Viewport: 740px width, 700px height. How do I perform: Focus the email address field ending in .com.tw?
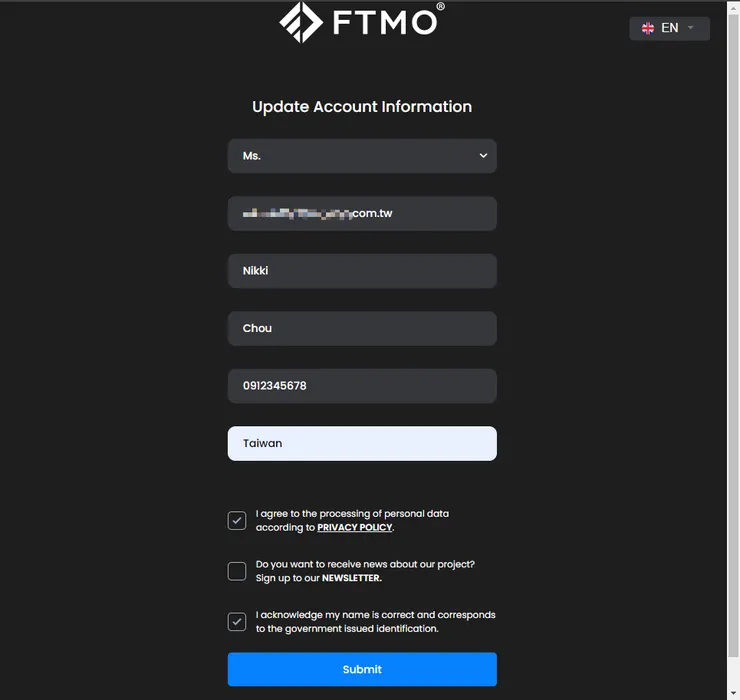click(x=362, y=213)
